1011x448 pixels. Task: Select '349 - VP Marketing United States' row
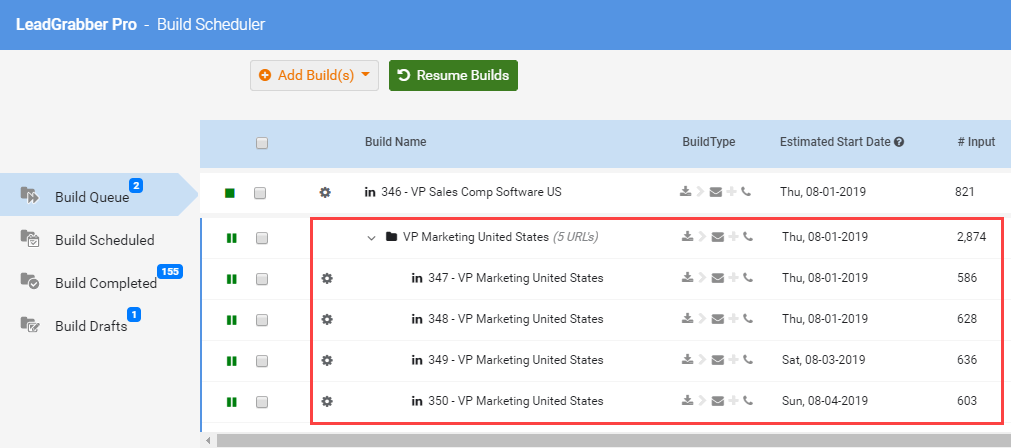pyautogui.click(x=516, y=360)
